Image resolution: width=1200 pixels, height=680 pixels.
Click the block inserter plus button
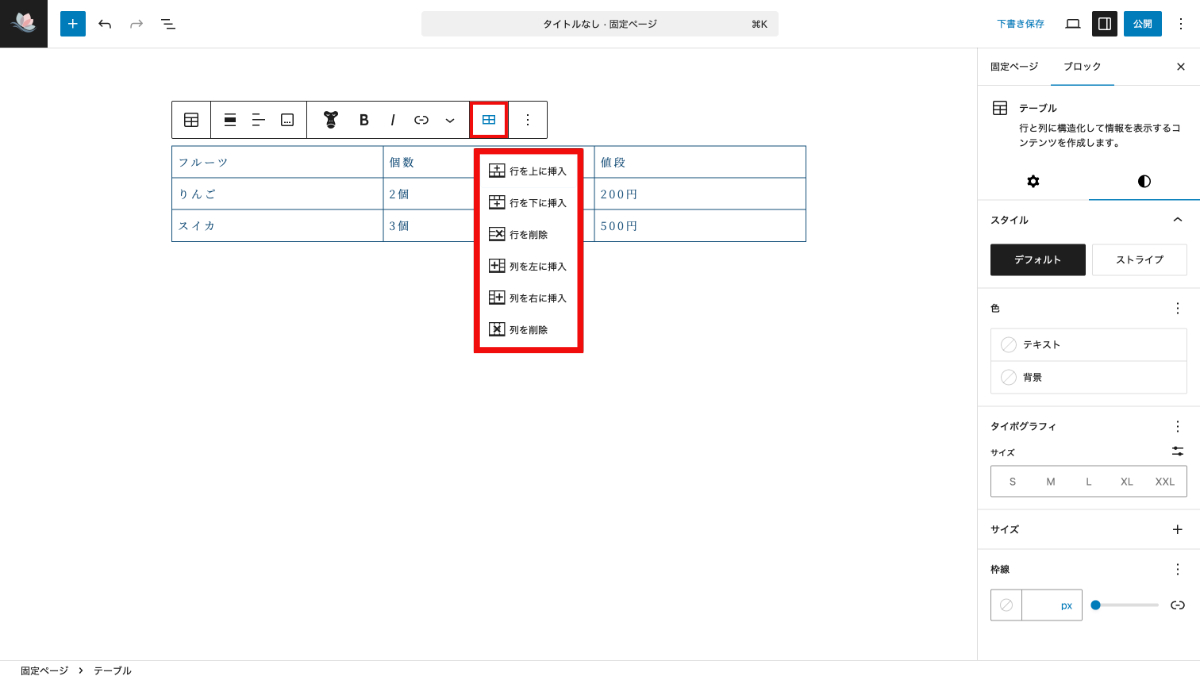tap(73, 23)
